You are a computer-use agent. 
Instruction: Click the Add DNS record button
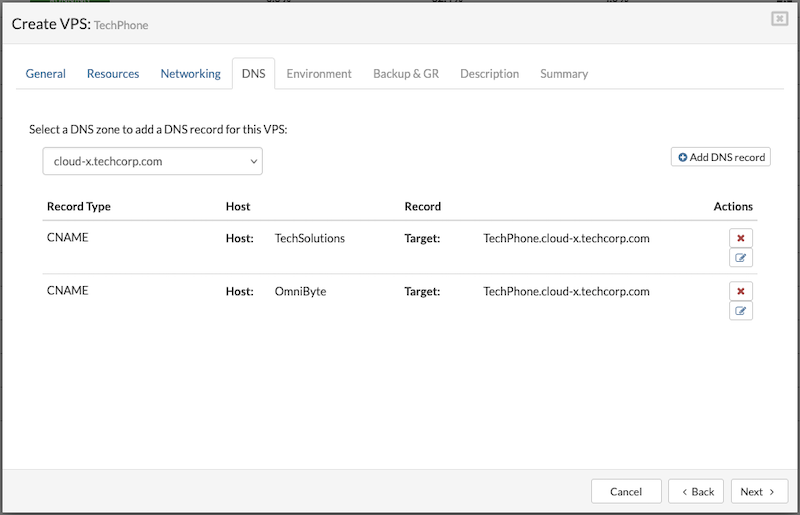[x=720, y=157]
